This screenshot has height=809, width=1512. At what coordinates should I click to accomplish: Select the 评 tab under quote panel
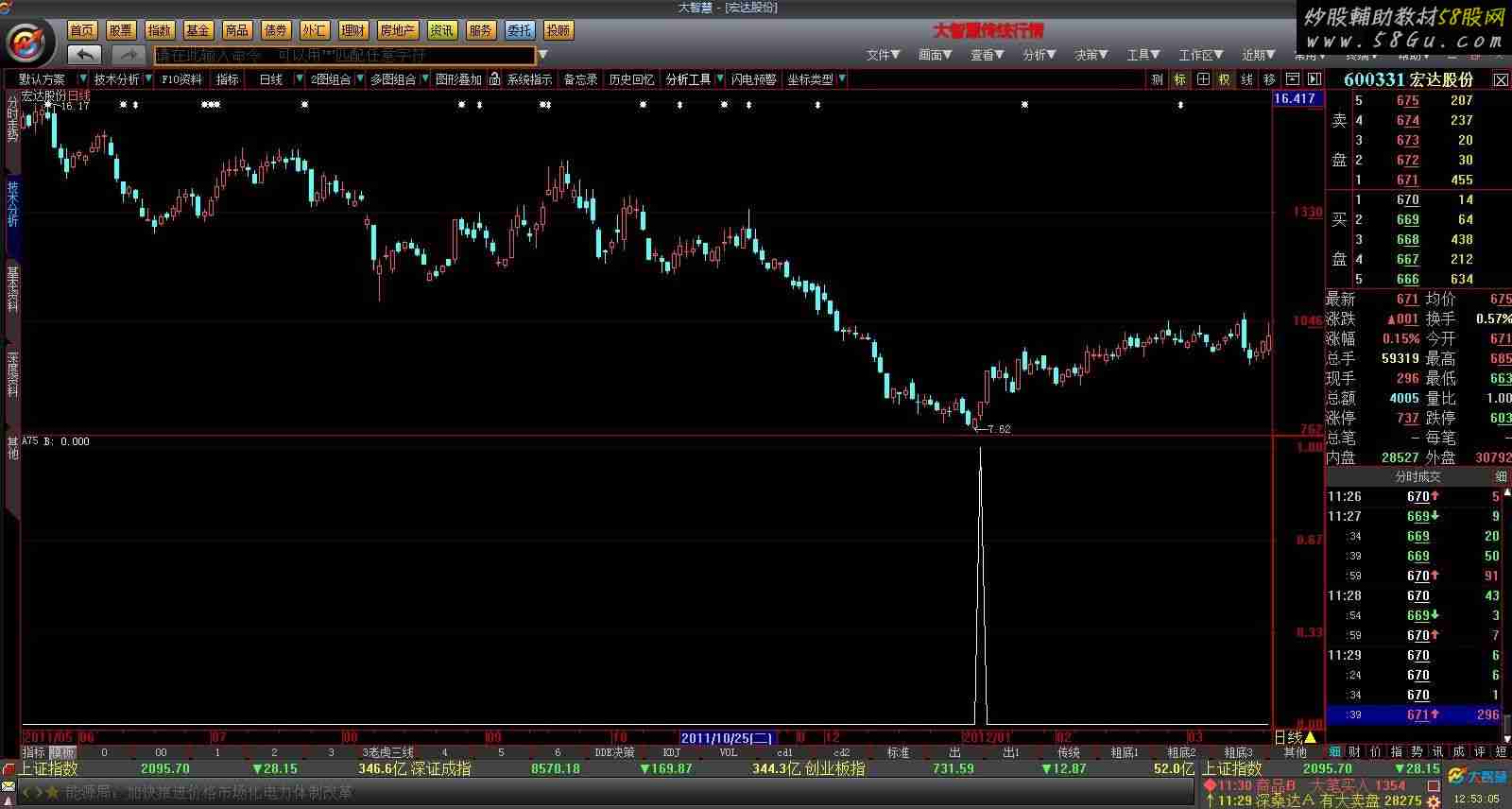[x=1480, y=752]
